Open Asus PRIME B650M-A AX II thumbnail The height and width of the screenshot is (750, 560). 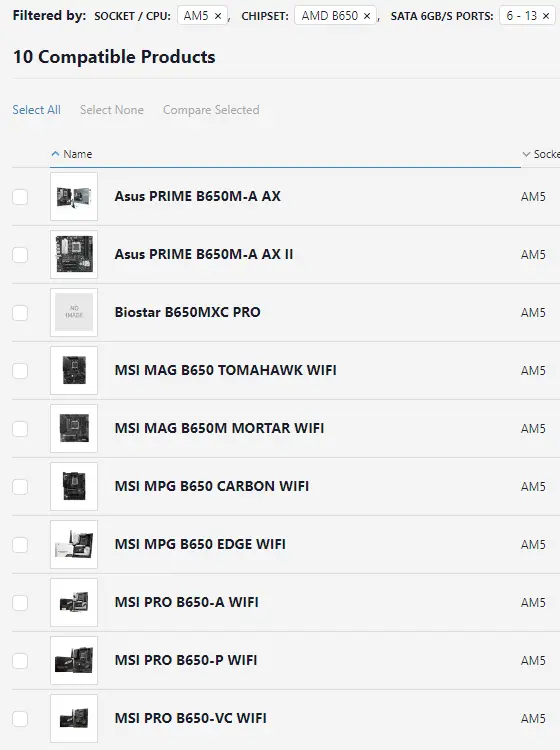point(74,254)
